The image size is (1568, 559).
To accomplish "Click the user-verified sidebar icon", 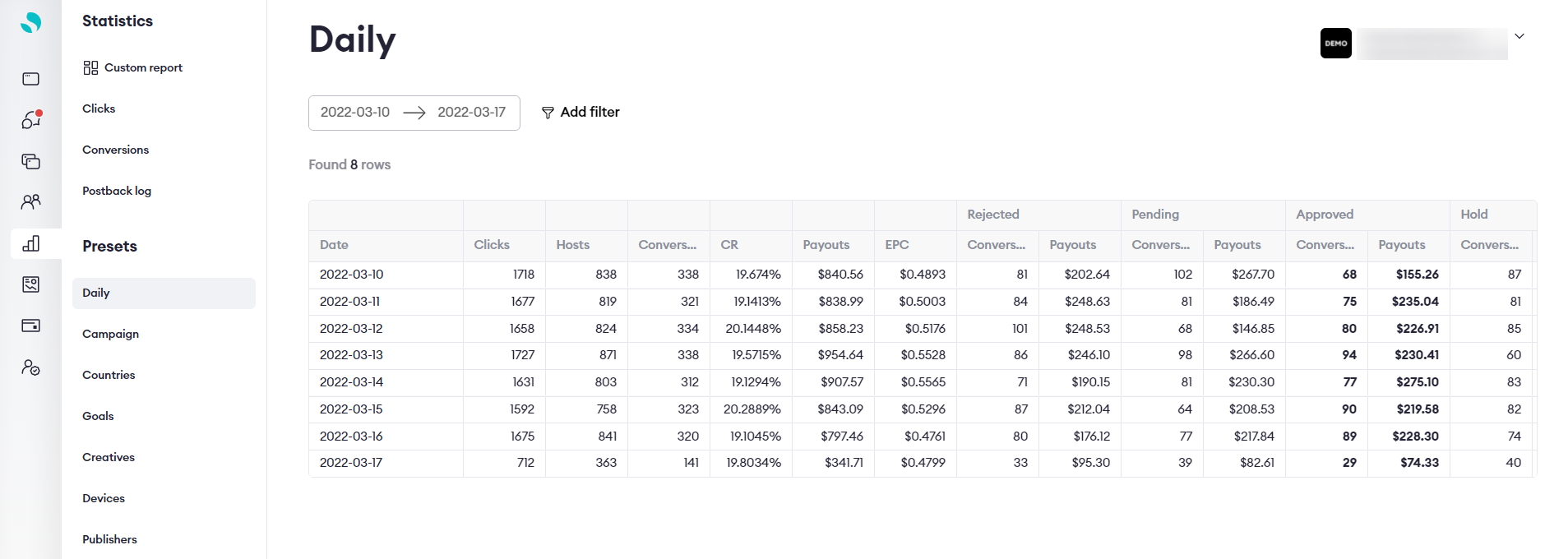I will click(x=30, y=367).
